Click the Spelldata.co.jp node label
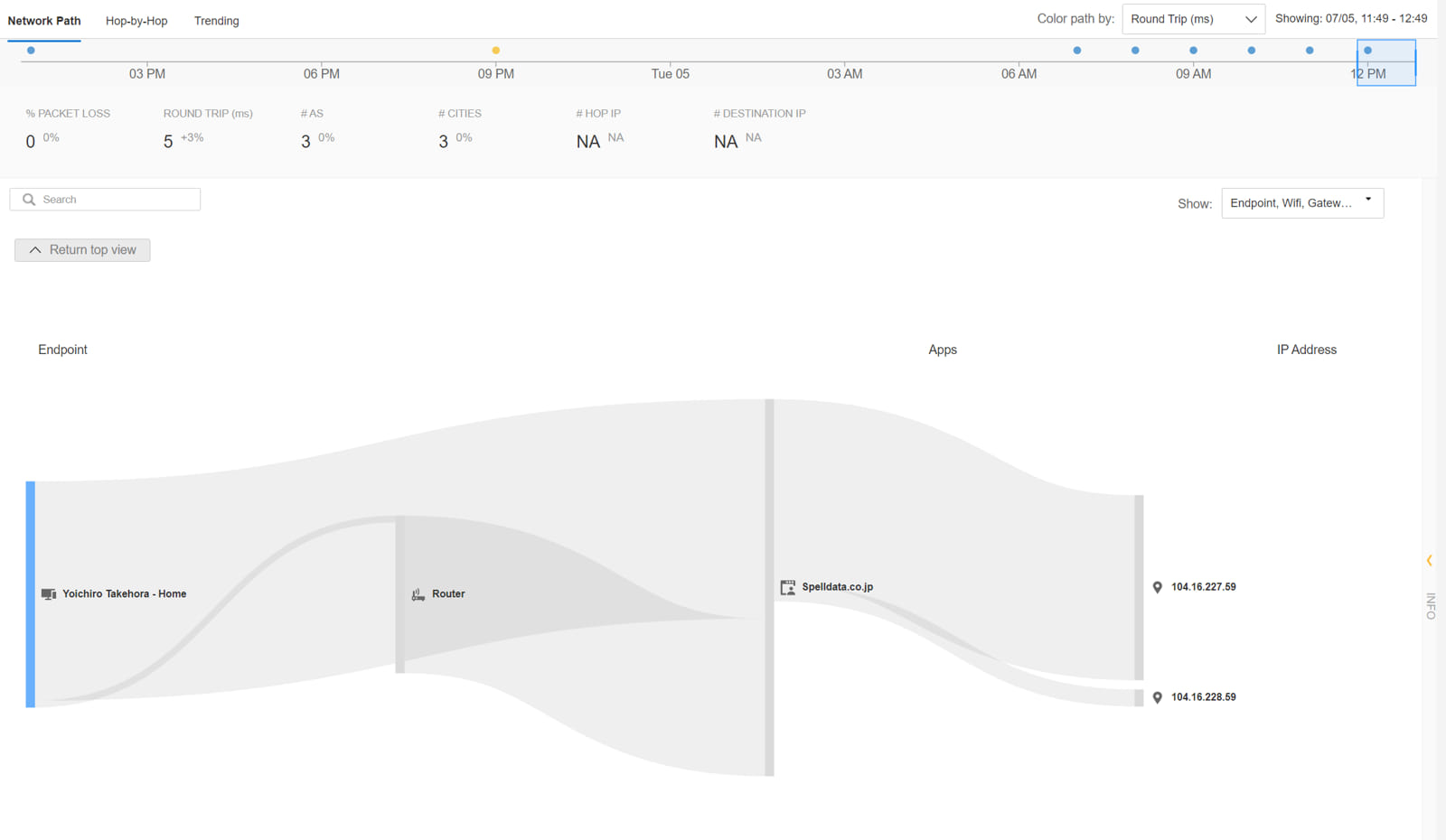 (838, 587)
